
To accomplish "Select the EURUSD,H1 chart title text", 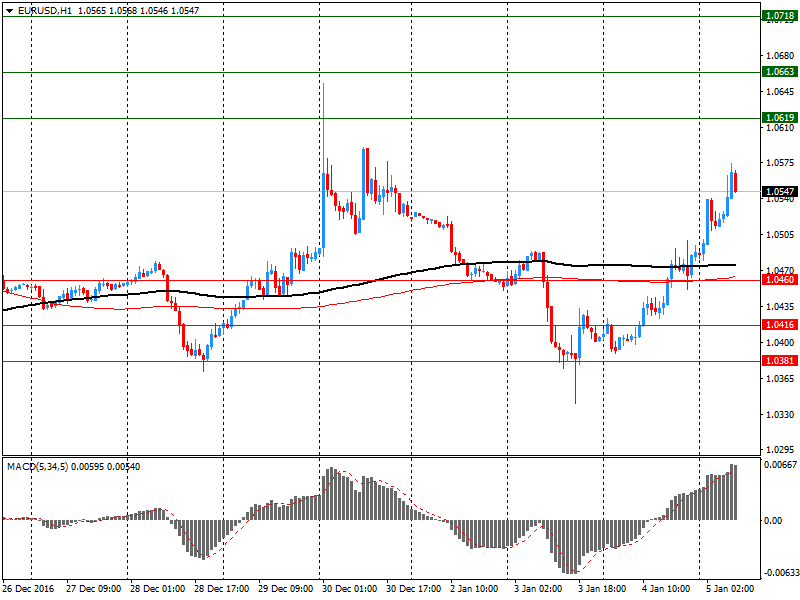I will click(45, 11).
